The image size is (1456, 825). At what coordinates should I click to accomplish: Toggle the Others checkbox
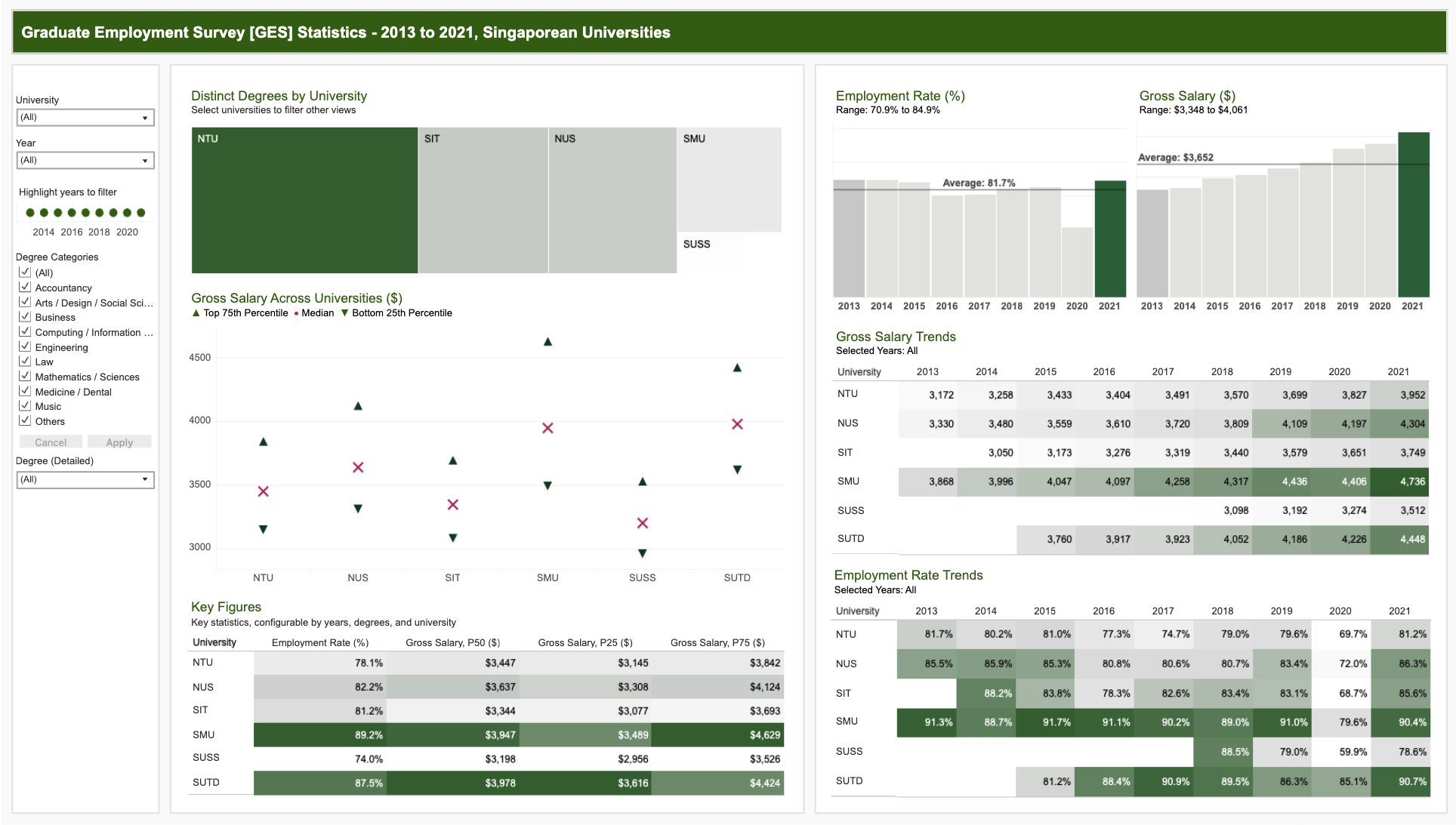(25, 421)
